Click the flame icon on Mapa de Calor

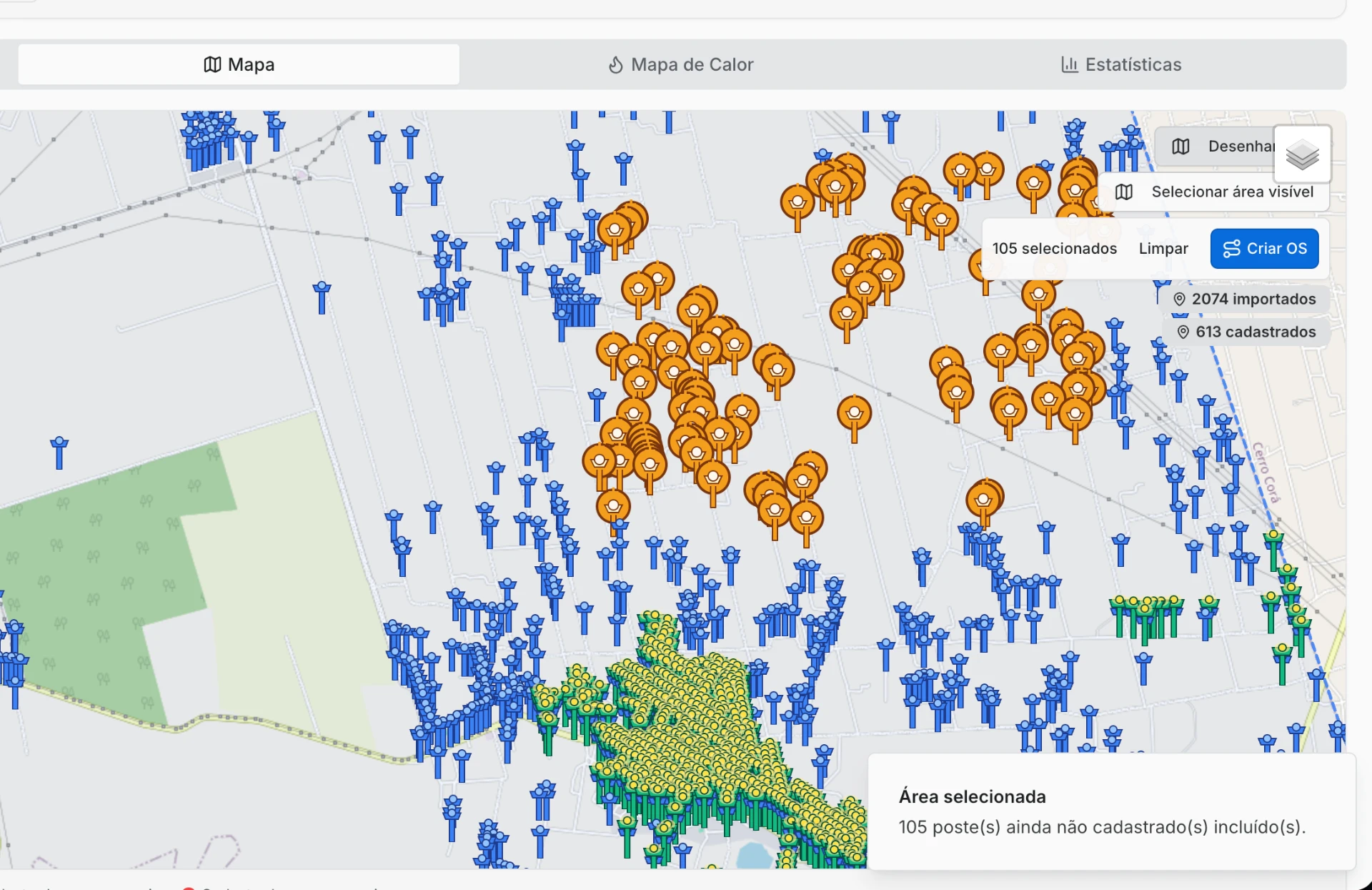tap(615, 64)
